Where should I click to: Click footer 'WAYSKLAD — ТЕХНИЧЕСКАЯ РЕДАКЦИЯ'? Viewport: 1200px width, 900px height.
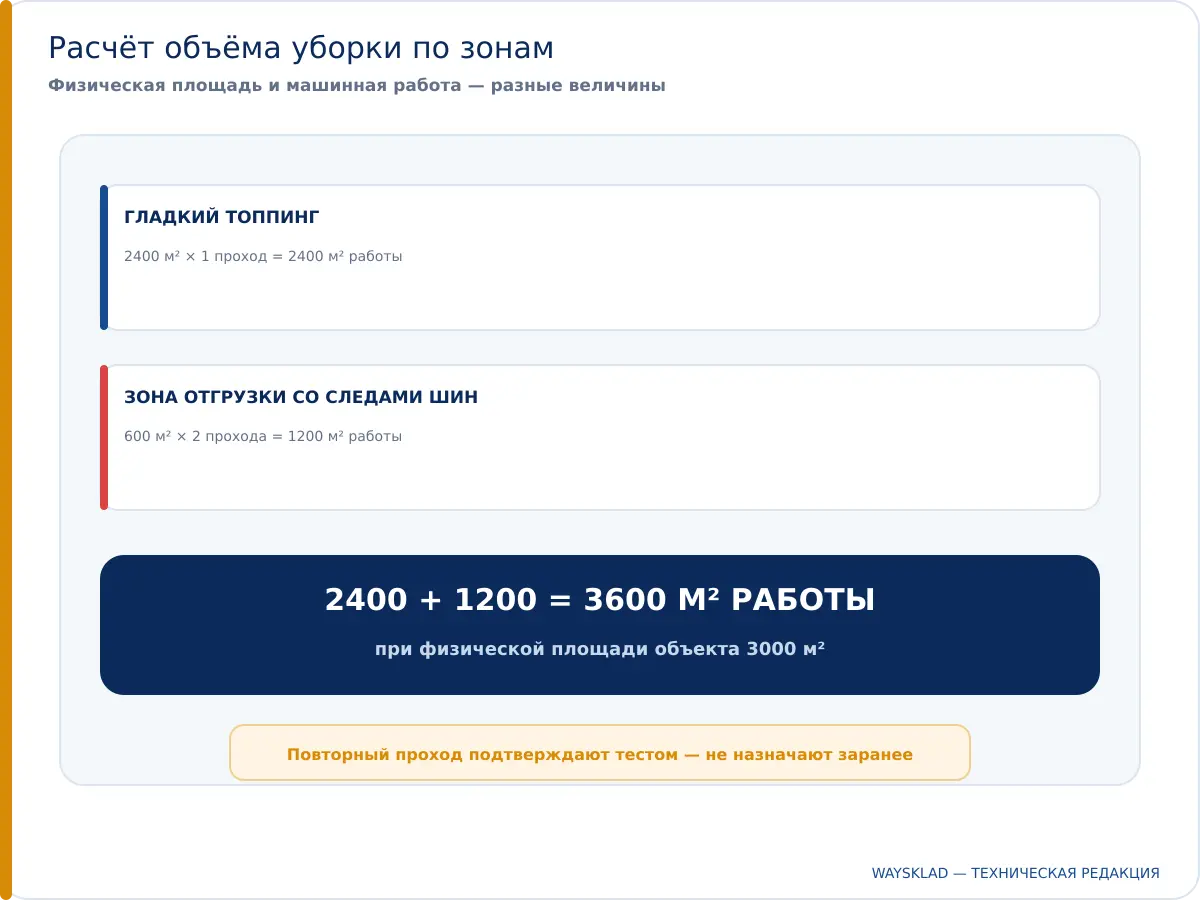tap(1016, 873)
